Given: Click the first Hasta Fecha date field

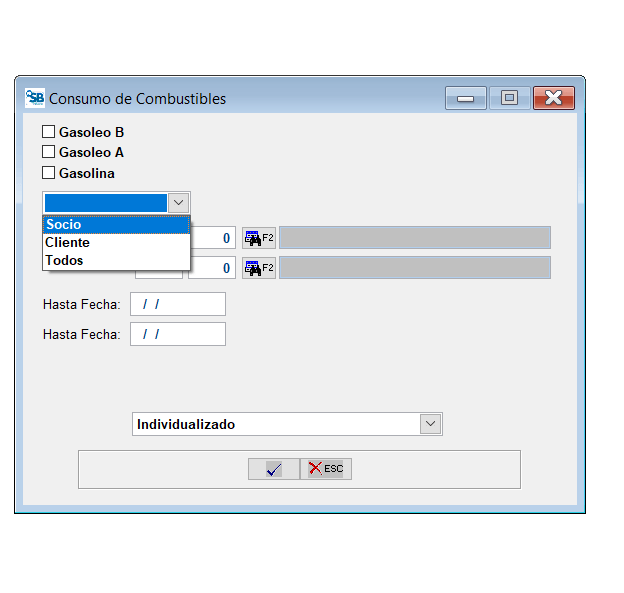Looking at the screenshot, I should [x=177, y=304].
